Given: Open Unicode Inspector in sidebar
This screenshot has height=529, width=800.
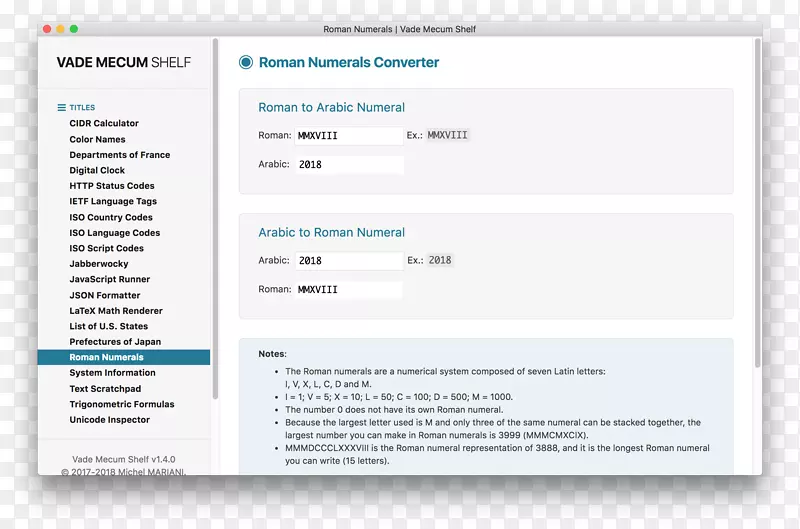Looking at the screenshot, I should point(109,420).
